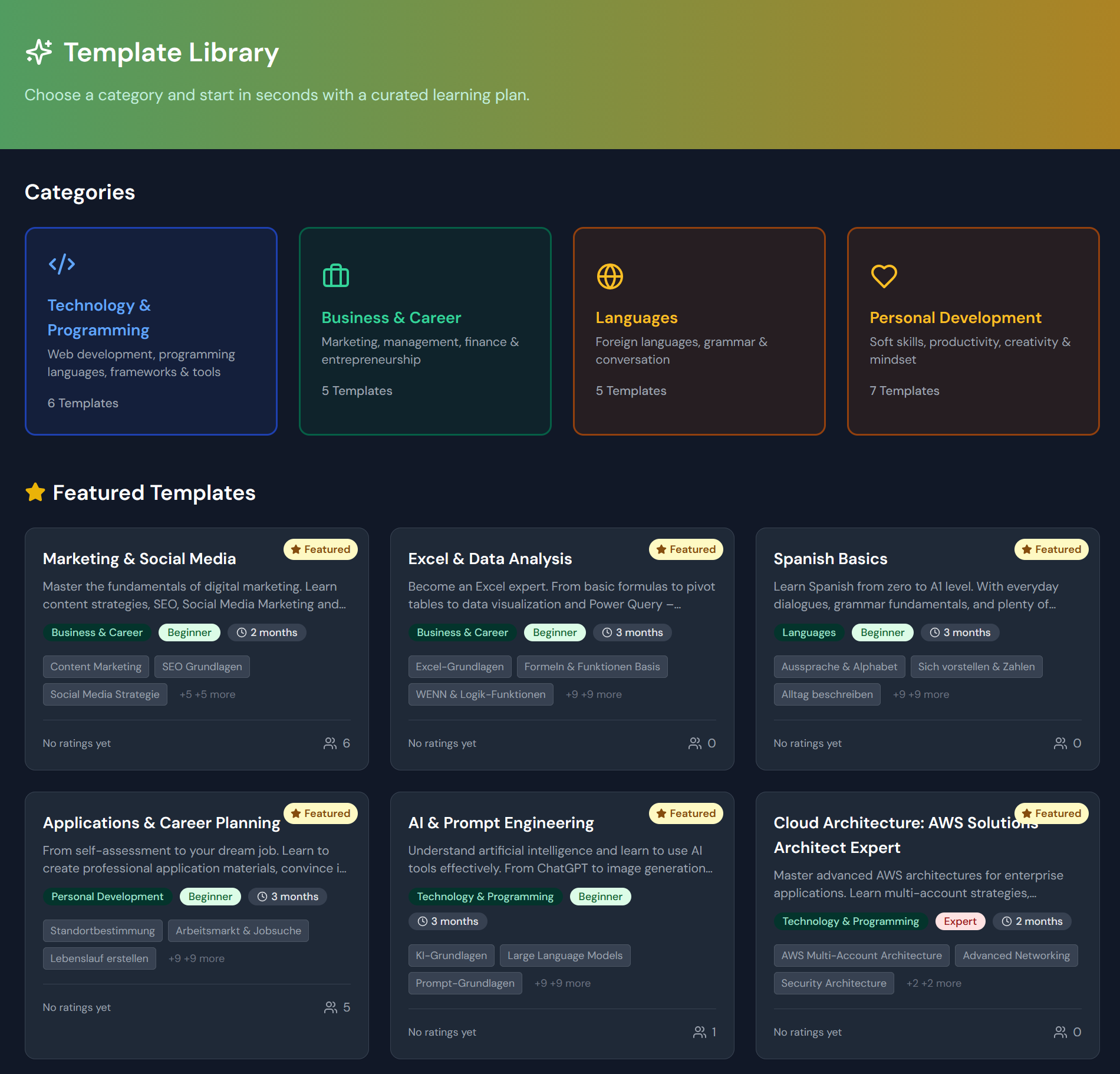Click the AWS Multi-Account Architecture chip

[862, 956]
